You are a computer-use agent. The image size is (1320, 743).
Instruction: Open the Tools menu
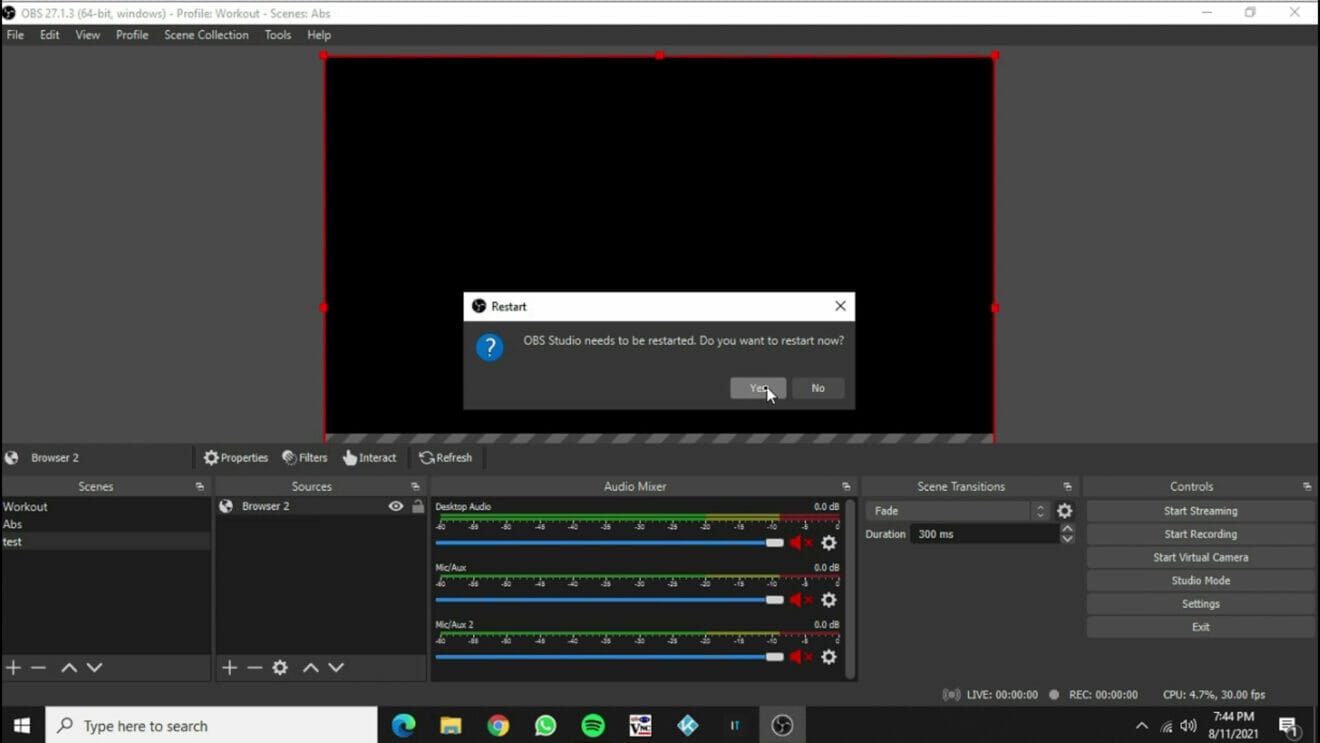tap(277, 34)
